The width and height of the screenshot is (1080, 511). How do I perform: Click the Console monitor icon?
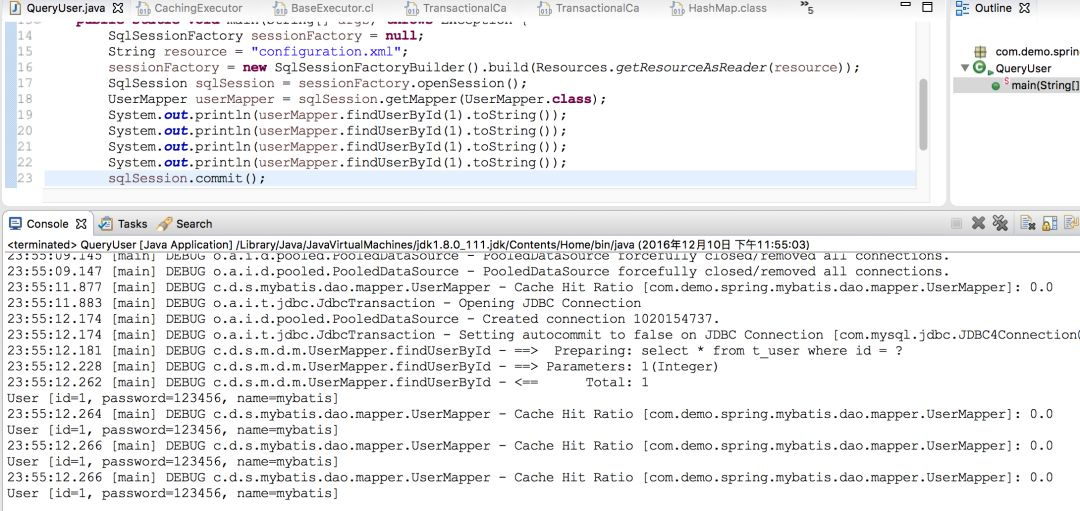[x=15, y=224]
